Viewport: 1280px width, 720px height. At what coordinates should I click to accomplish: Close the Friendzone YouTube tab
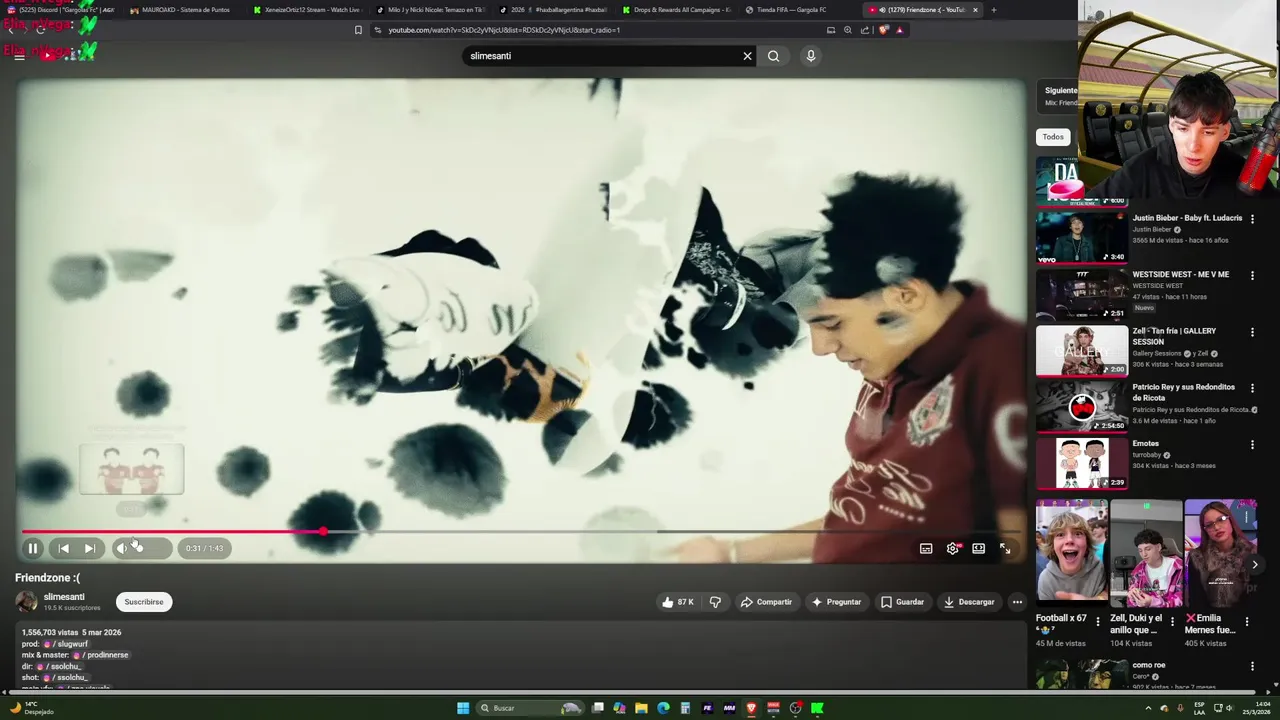[x=975, y=10]
